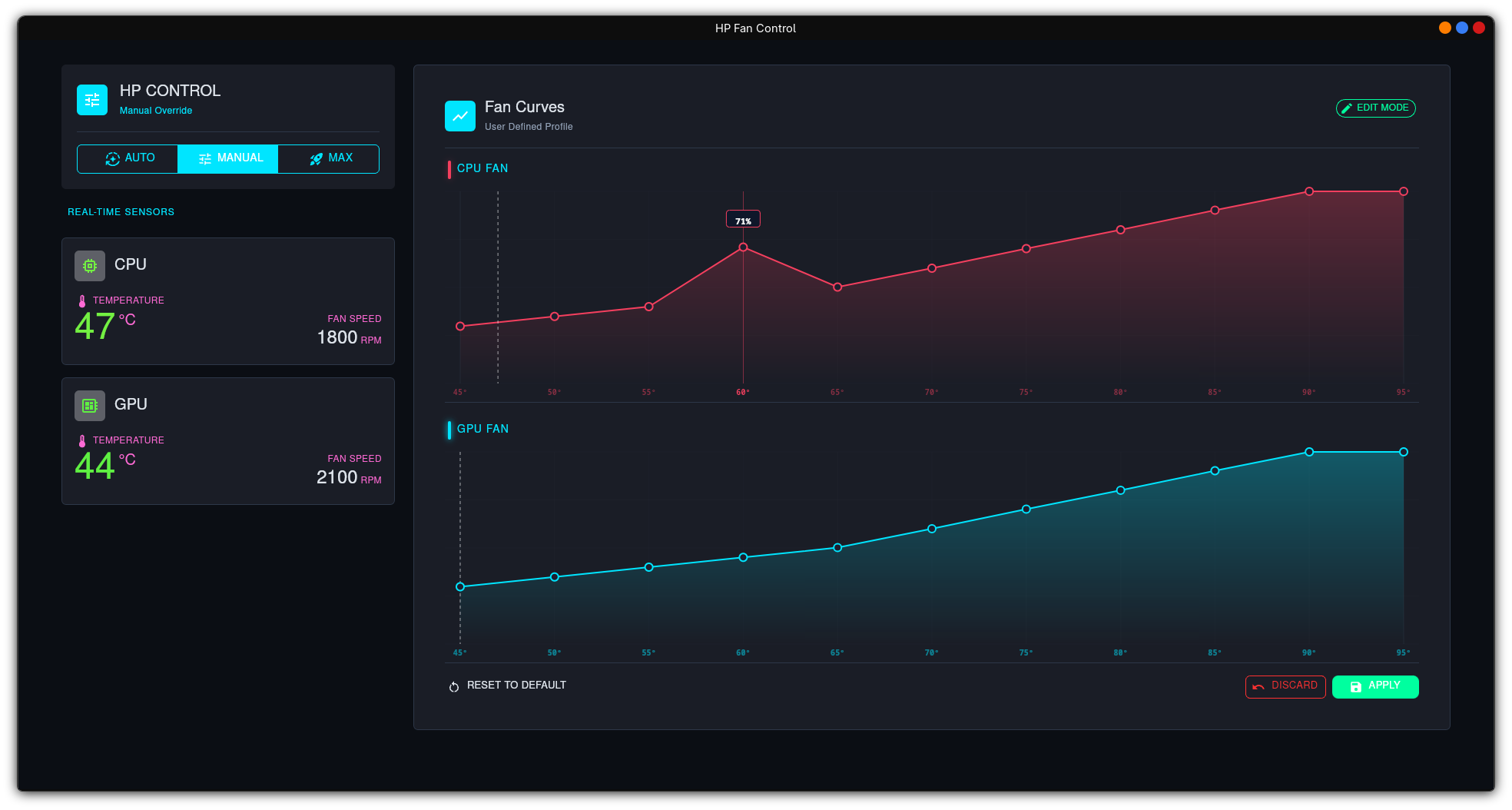
Task: Select CPU fan curve point at 80°
Action: point(1121,230)
